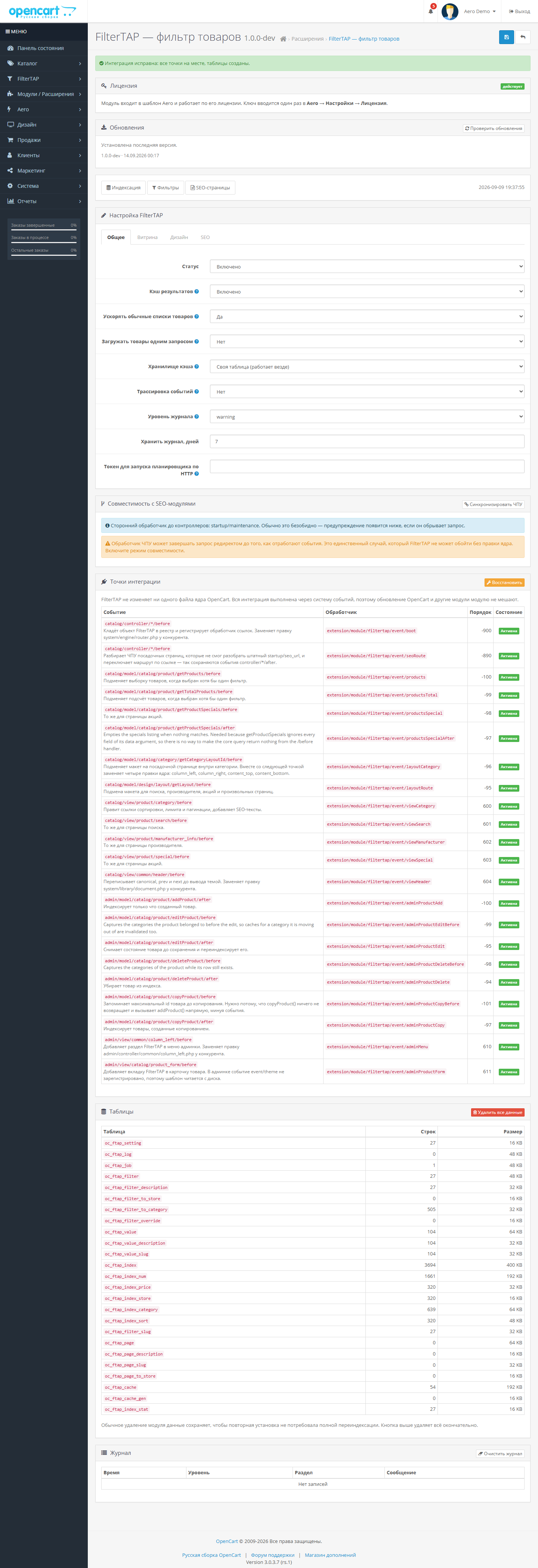Click Синхронизировать ЧПУ button
Screen dimensions: 538x1568
pos(493,504)
